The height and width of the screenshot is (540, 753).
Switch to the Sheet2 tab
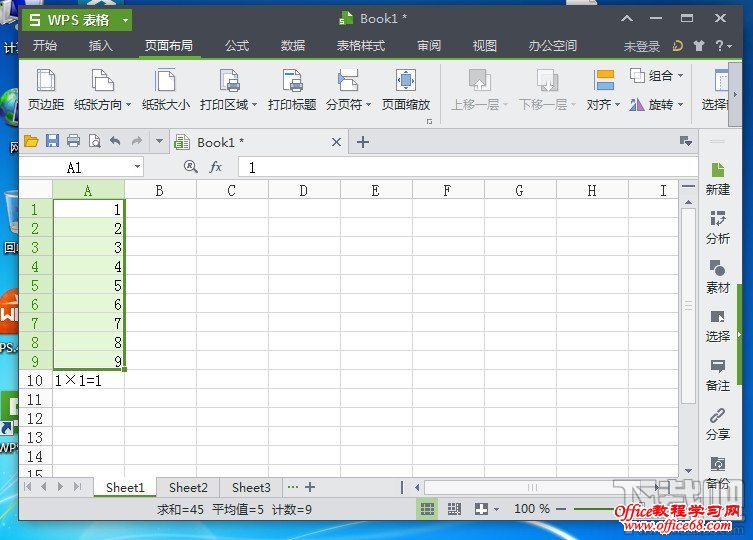(188, 488)
